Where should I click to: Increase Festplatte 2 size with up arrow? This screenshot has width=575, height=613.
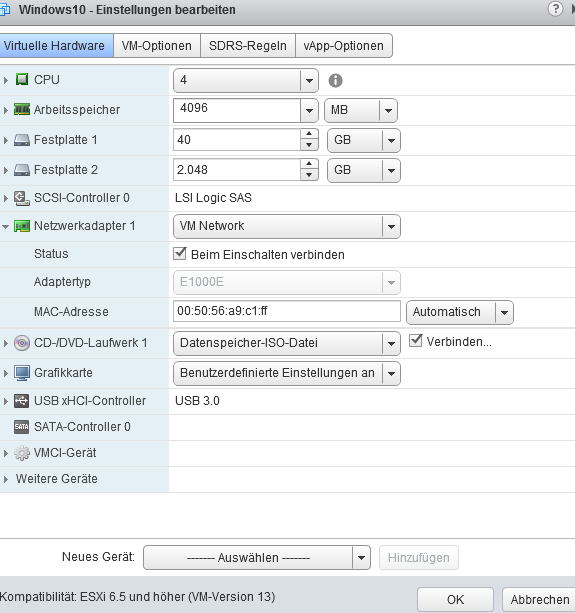[309, 164]
